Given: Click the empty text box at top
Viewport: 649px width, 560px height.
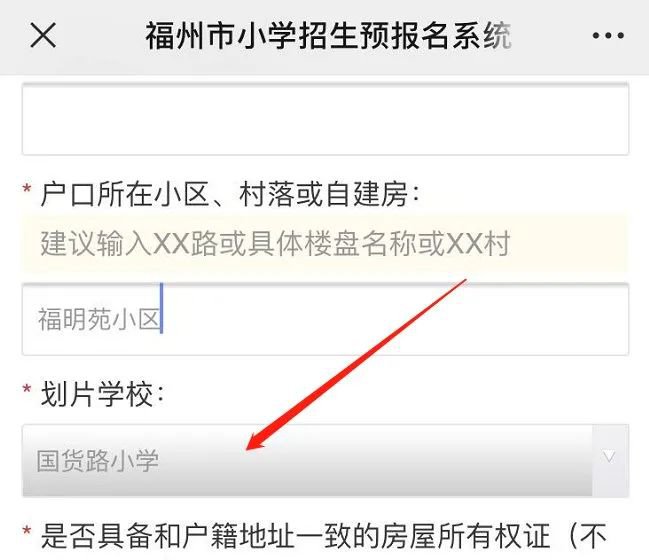Looking at the screenshot, I should [325, 119].
